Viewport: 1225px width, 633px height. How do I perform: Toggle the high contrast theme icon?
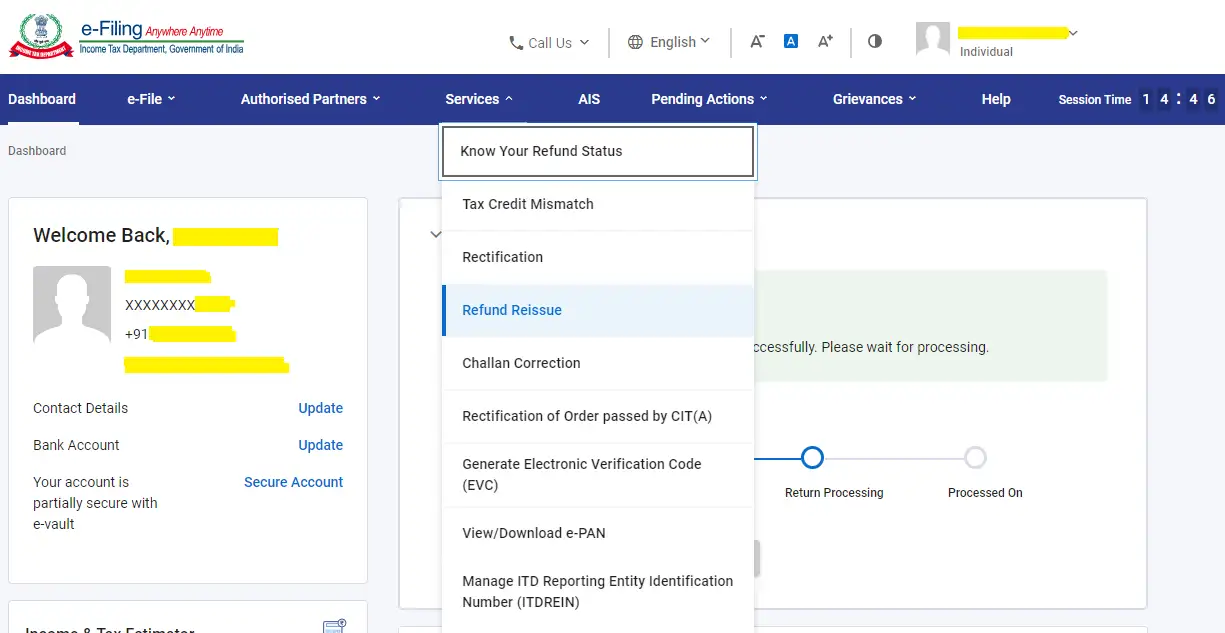coord(875,41)
